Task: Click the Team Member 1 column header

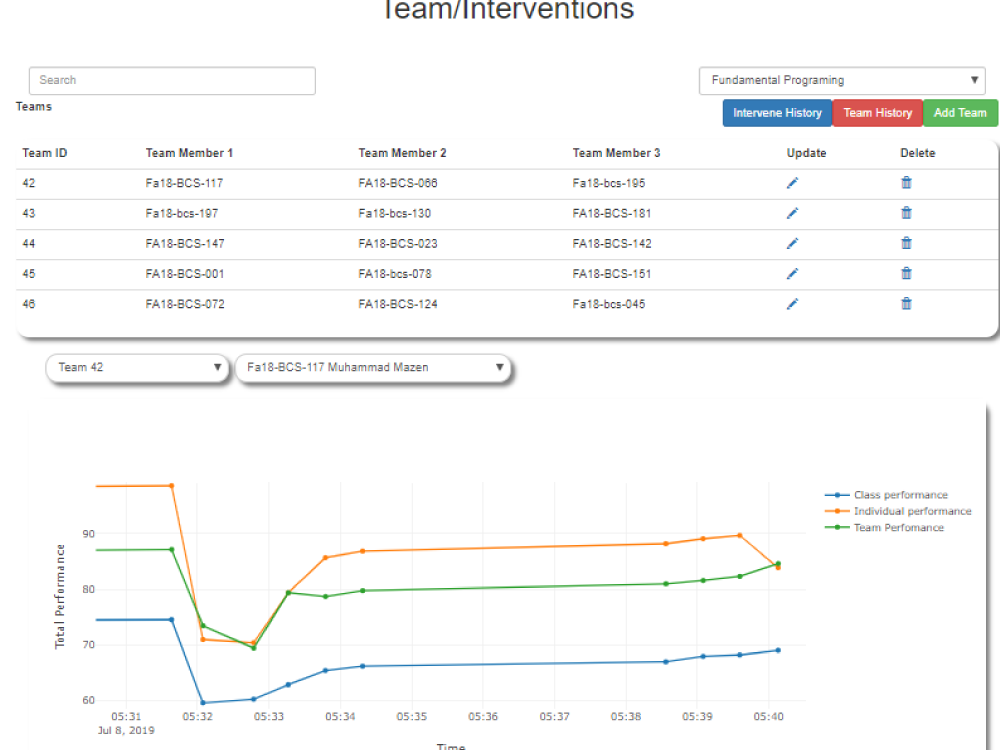Action: tap(189, 153)
